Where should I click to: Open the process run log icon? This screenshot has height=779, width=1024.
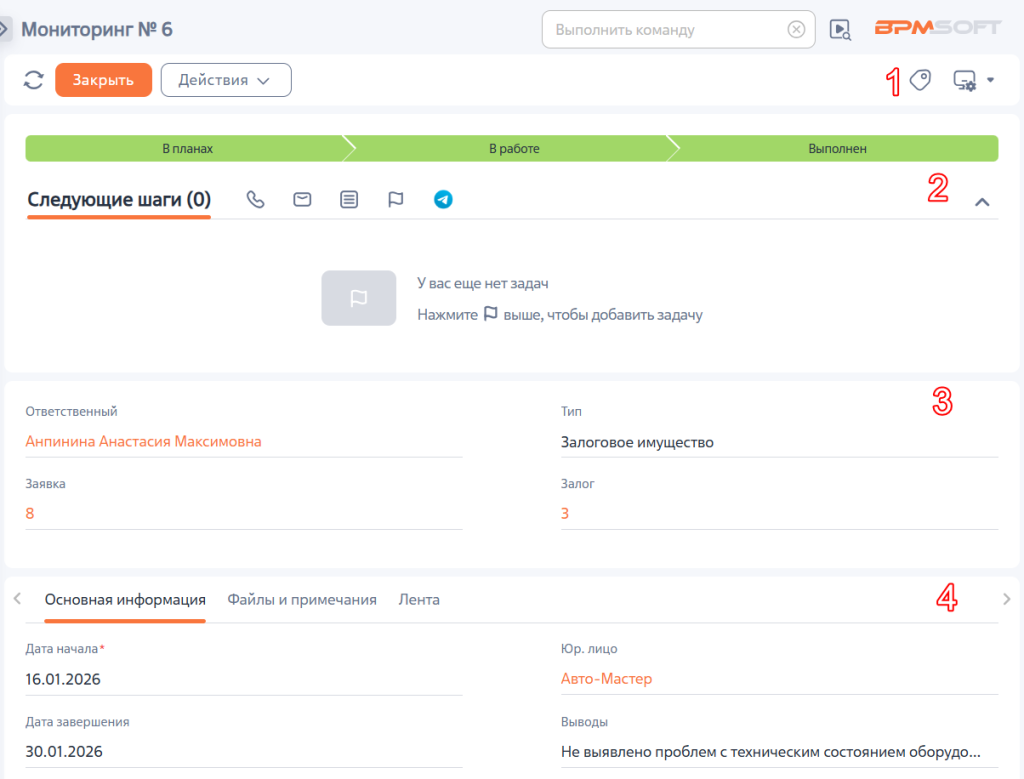[x=840, y=29]
